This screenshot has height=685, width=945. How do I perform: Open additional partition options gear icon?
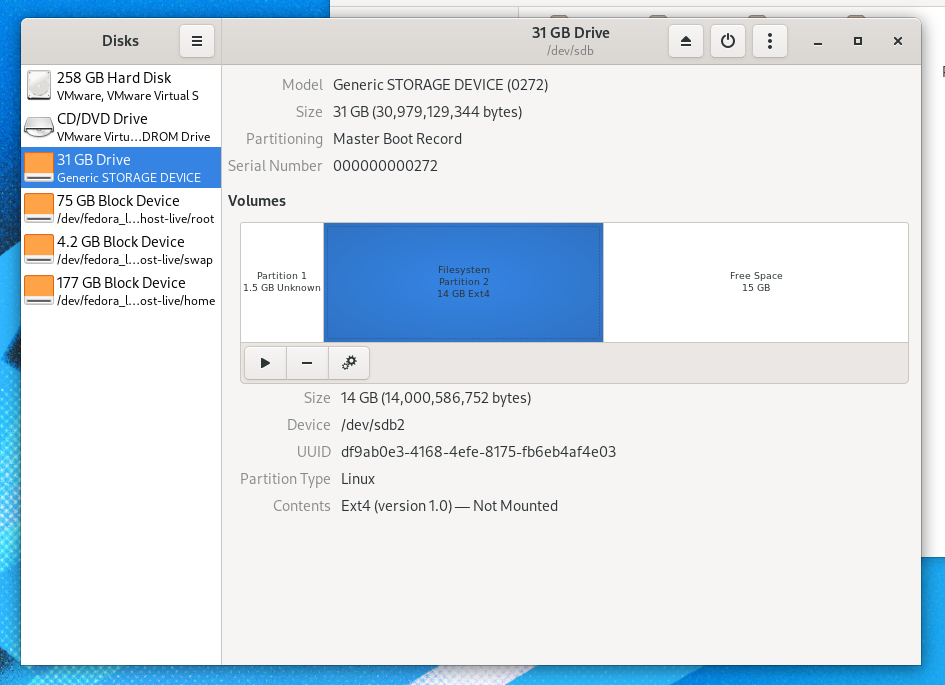[348, 362]
